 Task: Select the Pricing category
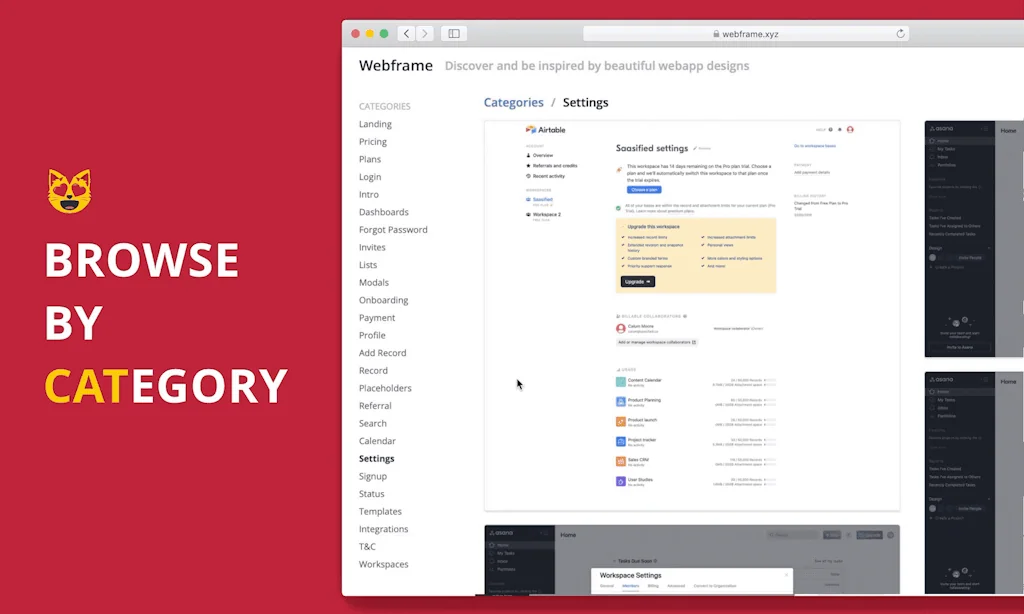[372, 142]
